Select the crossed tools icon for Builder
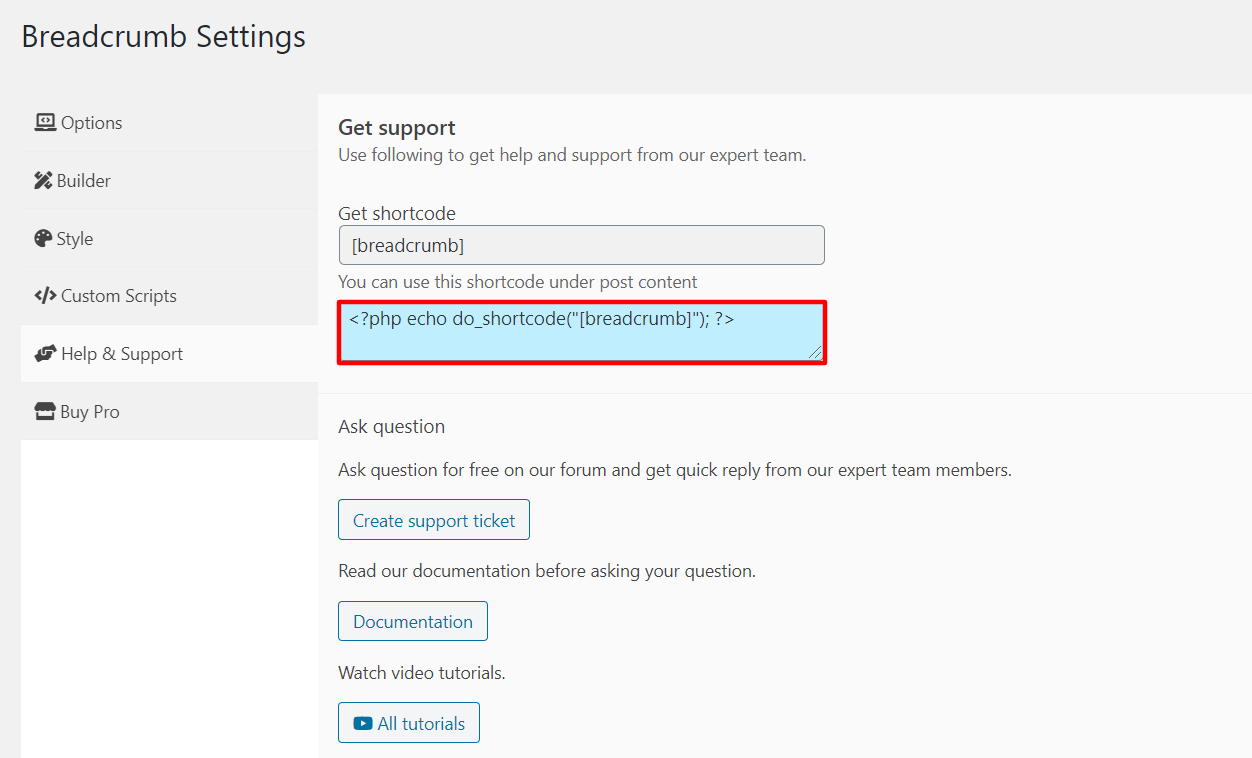Image resolution: width=1252 pixels, height=758 pixels. tap(45, 180)
